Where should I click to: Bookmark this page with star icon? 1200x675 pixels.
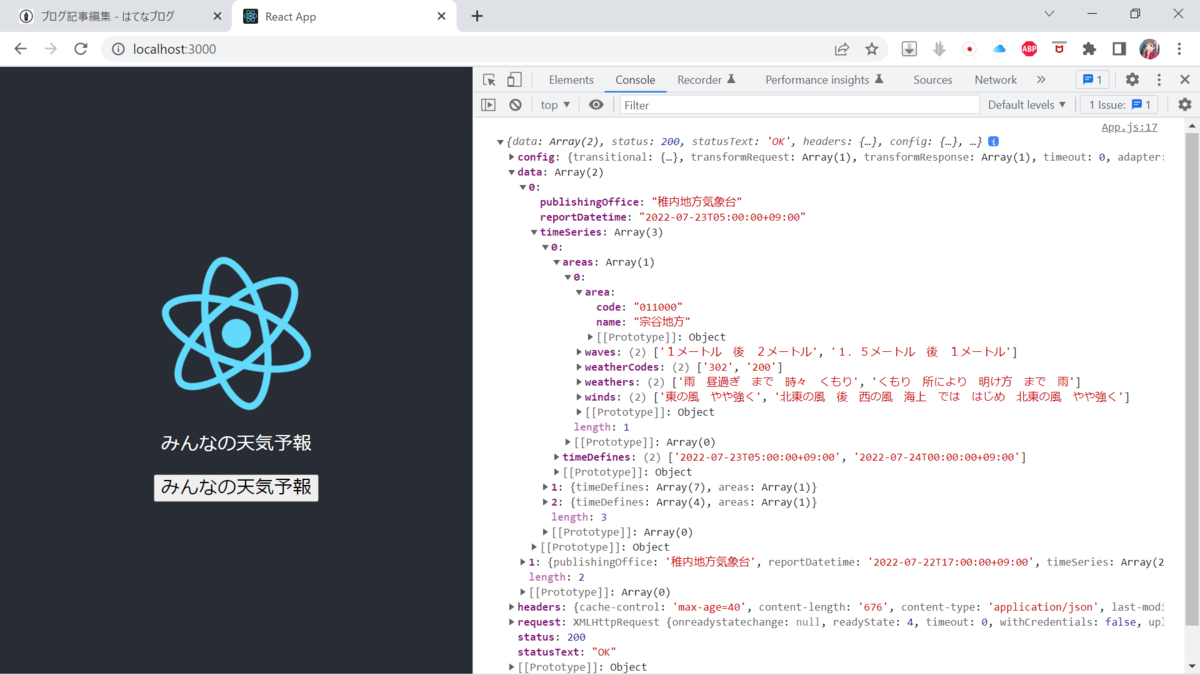[x=872, y=49]
